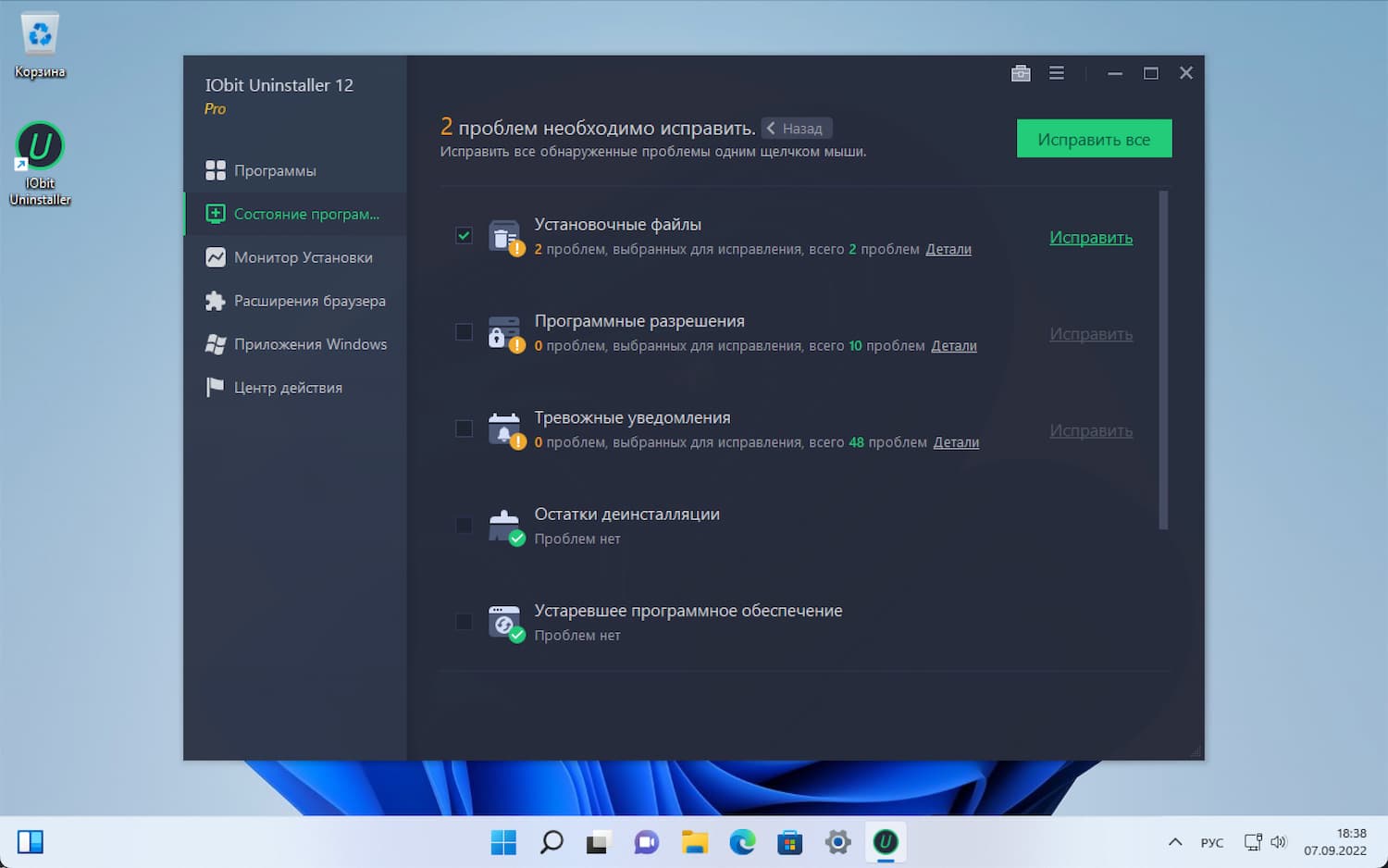Click the Тревожные уведомления bell icon
Viewport: 1388px width, 868px height.
pos(505,430)
